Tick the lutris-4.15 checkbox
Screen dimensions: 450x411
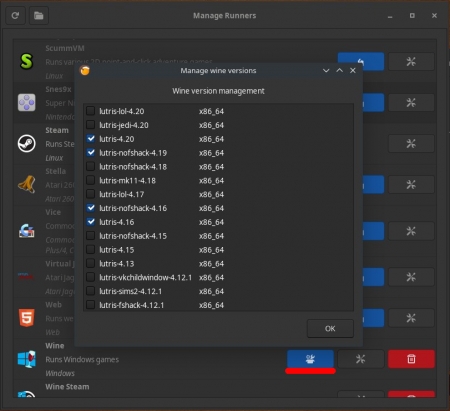[x=90, y=249]
